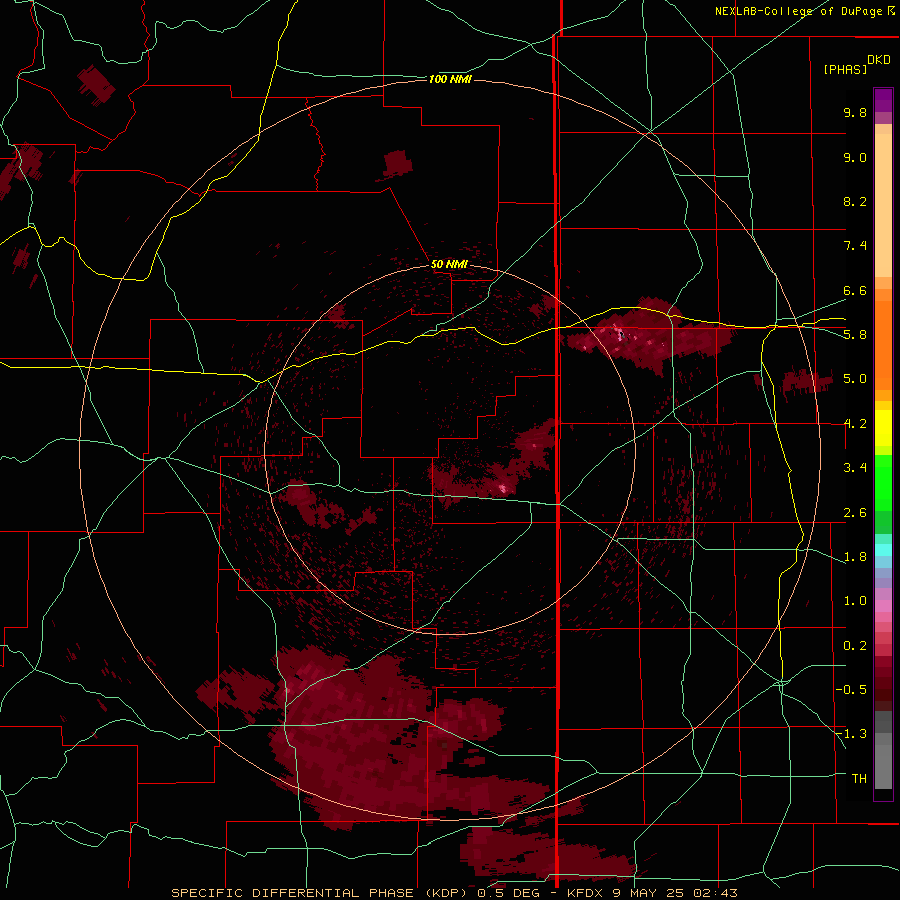The image size is (900, 900).
Task: Click the 1.0 scale value
Action: tap(855, 601)
